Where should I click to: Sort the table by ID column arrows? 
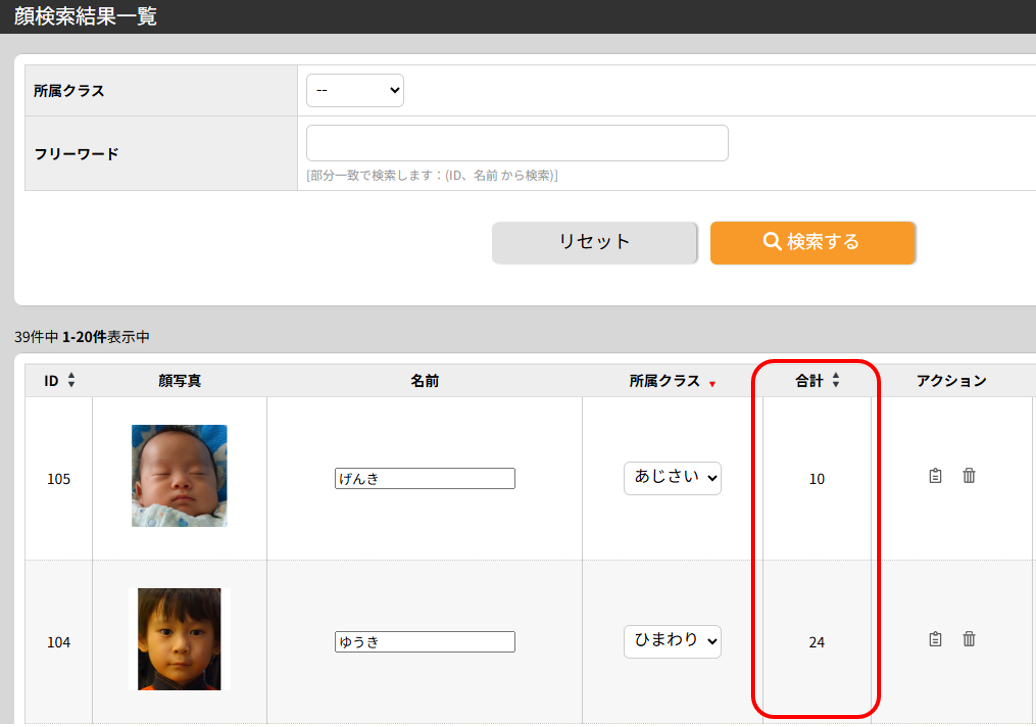(x=71, y=381)
